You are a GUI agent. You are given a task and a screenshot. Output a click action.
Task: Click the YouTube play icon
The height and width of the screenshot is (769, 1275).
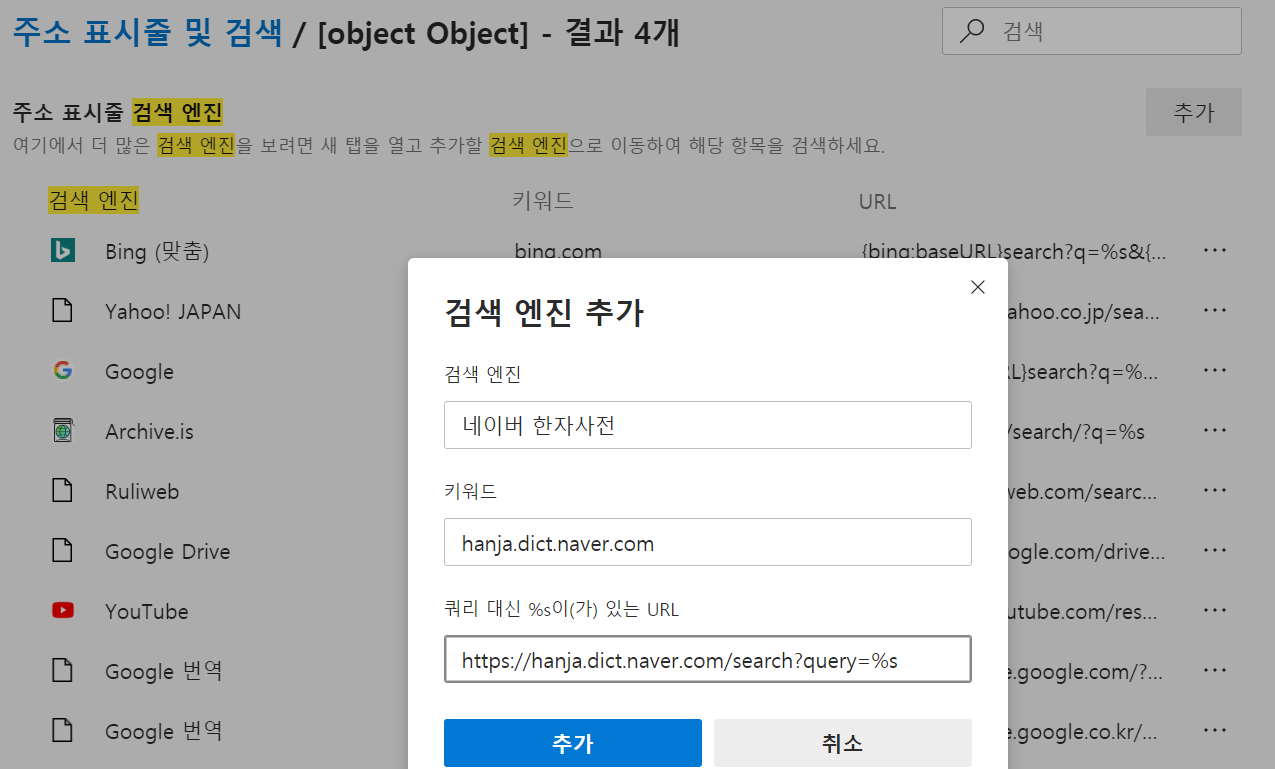pos(63,610)
